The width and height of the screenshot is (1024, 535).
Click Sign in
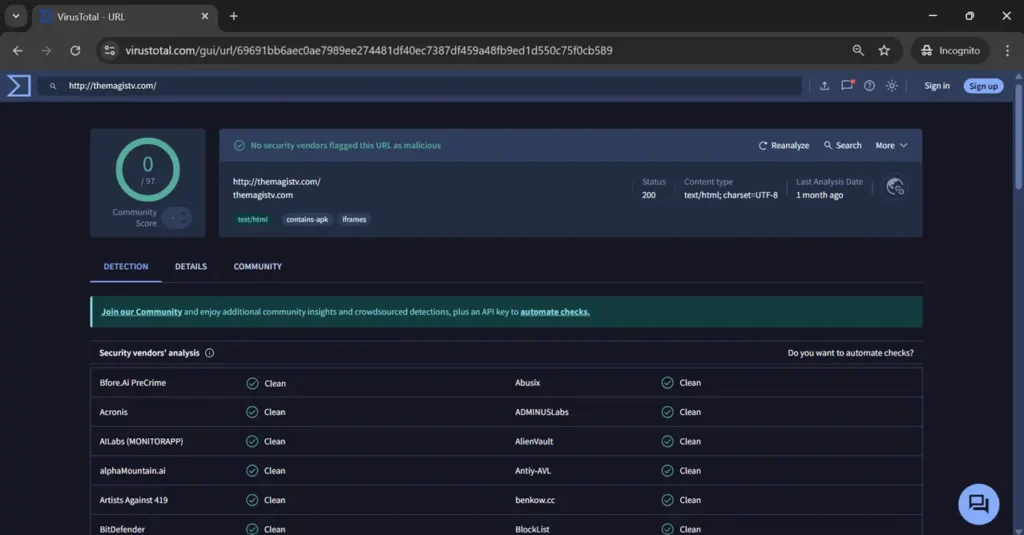pyautogui.click(x=936, y=86)
